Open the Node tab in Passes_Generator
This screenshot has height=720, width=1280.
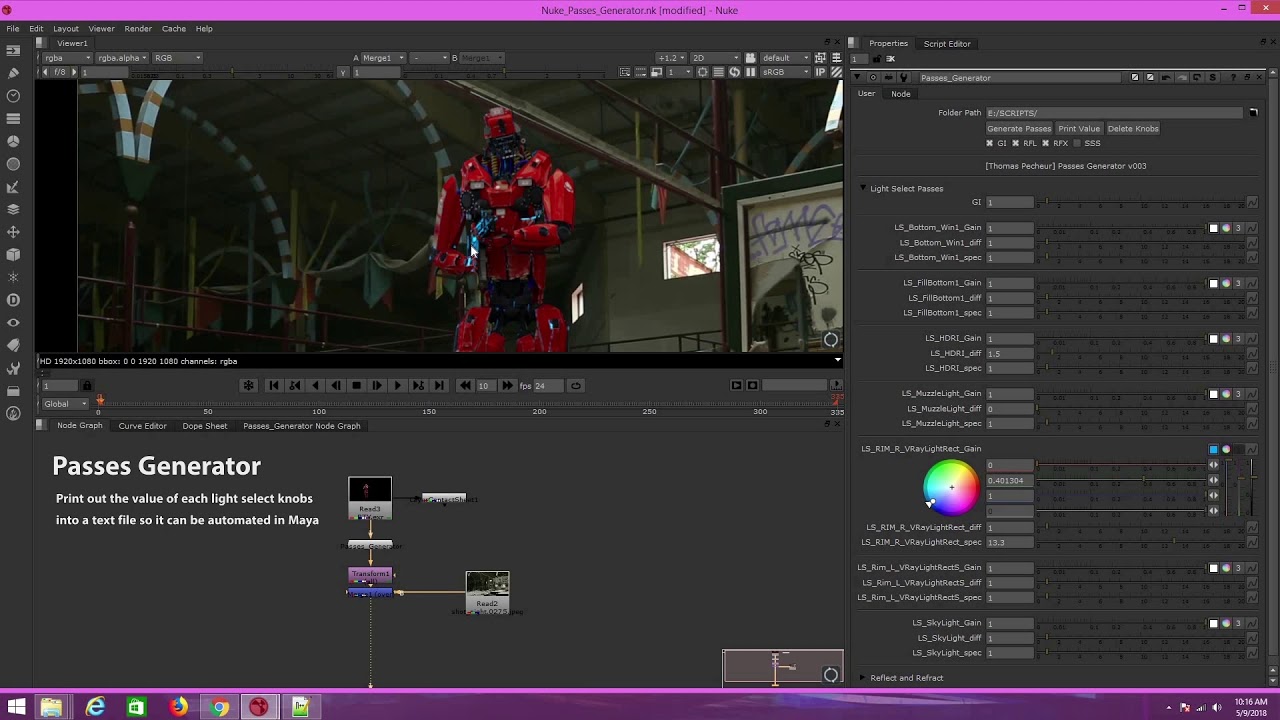pyautogui.click(x=901, y=94)
